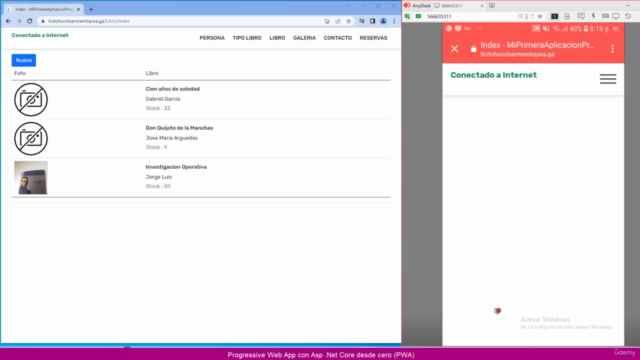Click Stock : 20 text

click(158, 186)
